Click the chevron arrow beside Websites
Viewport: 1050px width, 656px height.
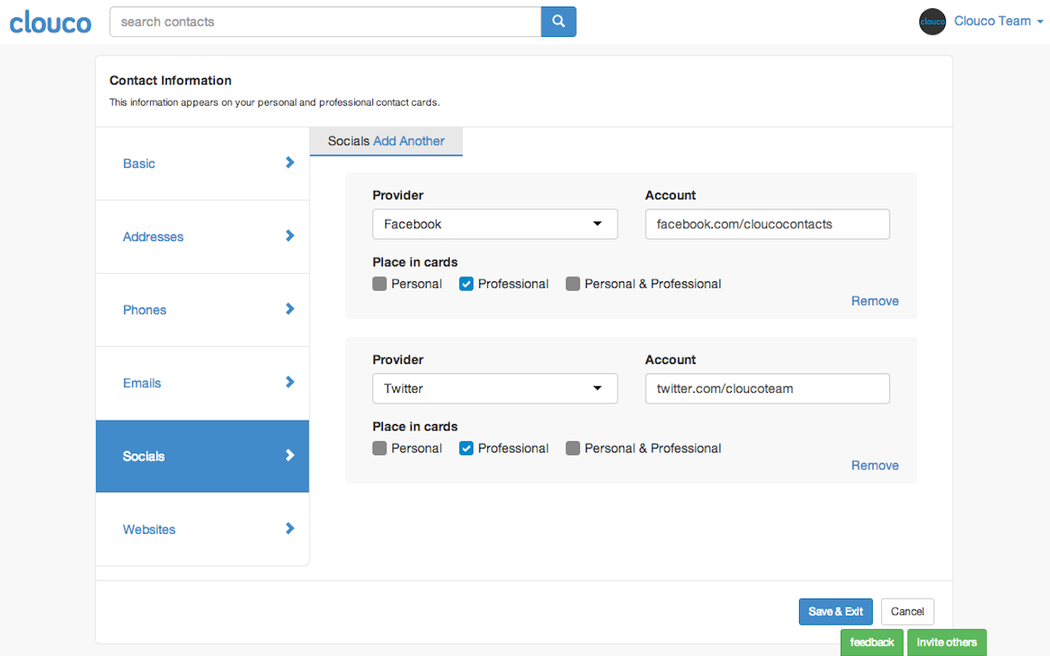(290, 528)
